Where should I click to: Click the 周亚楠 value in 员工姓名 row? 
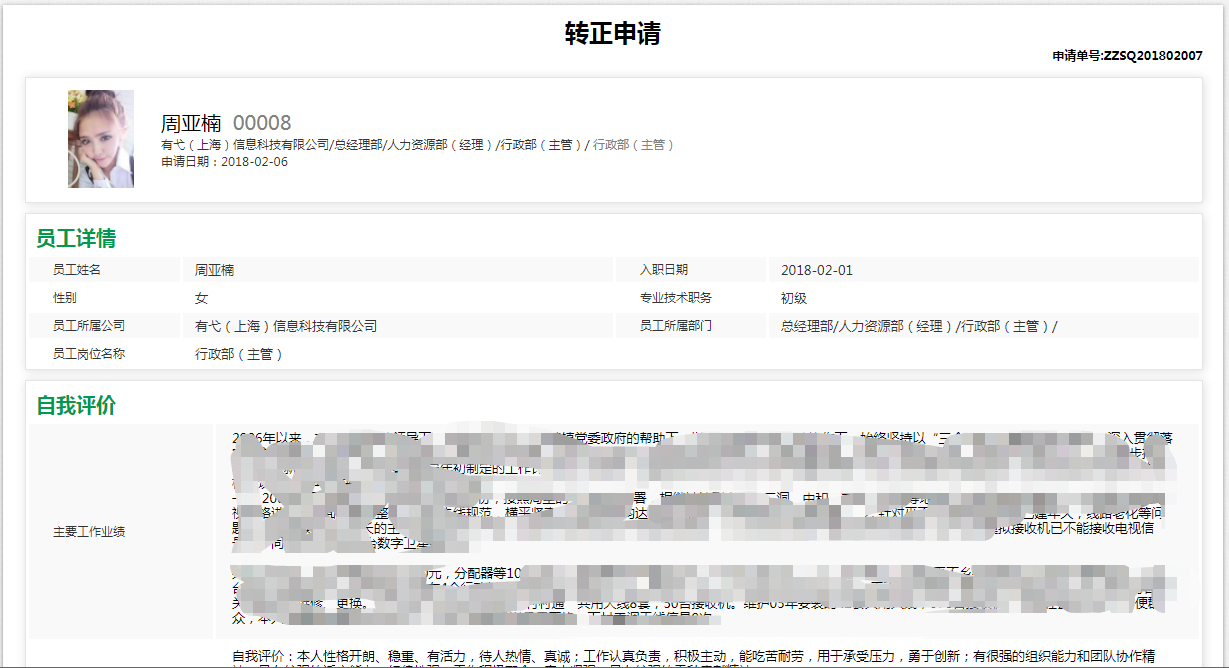click(x=214, y=270)
